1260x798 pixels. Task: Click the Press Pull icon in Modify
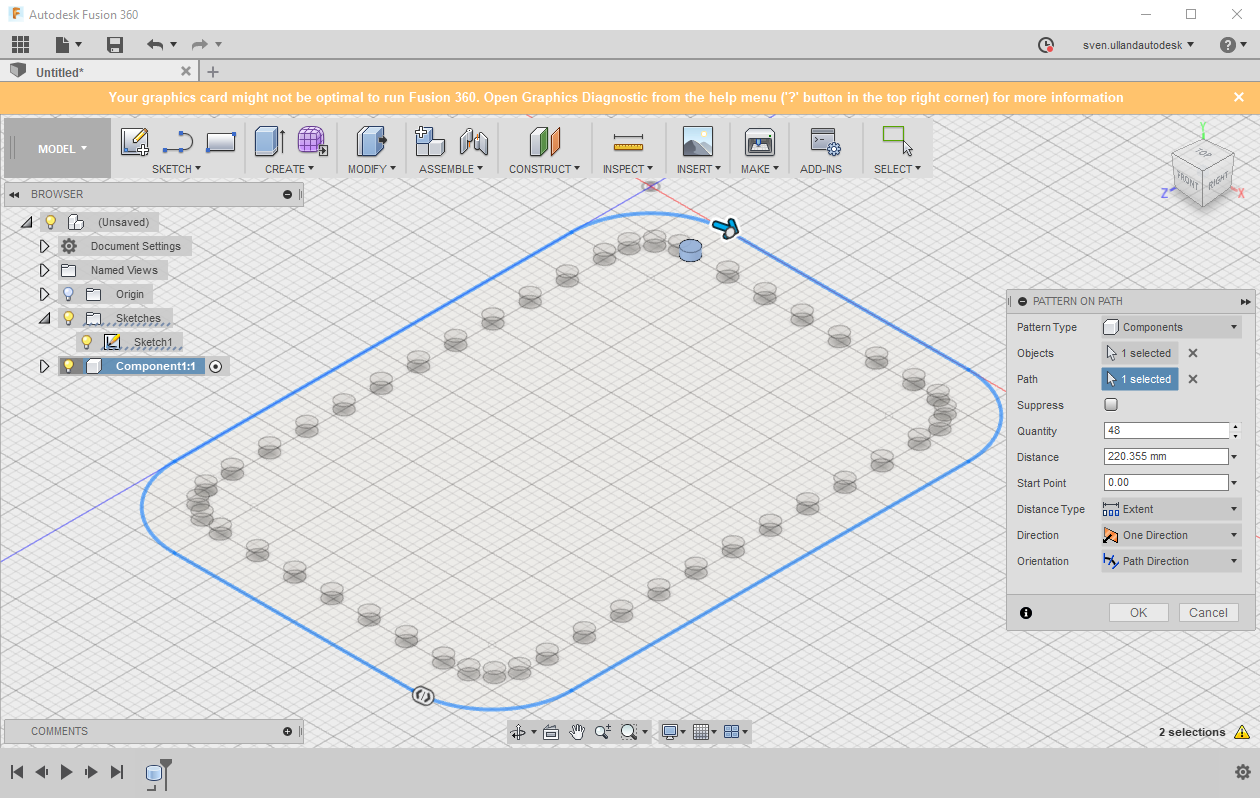[371, 142]
